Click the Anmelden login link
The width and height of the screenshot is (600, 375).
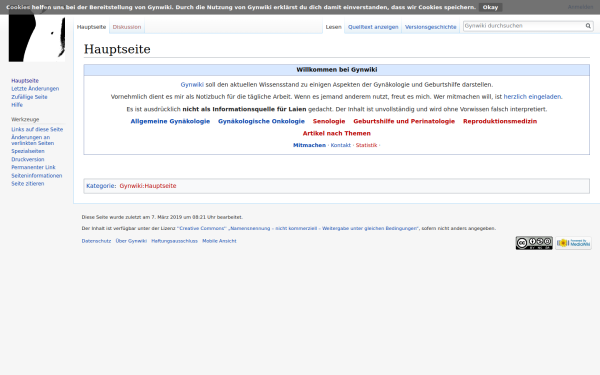tap(580, 7)
